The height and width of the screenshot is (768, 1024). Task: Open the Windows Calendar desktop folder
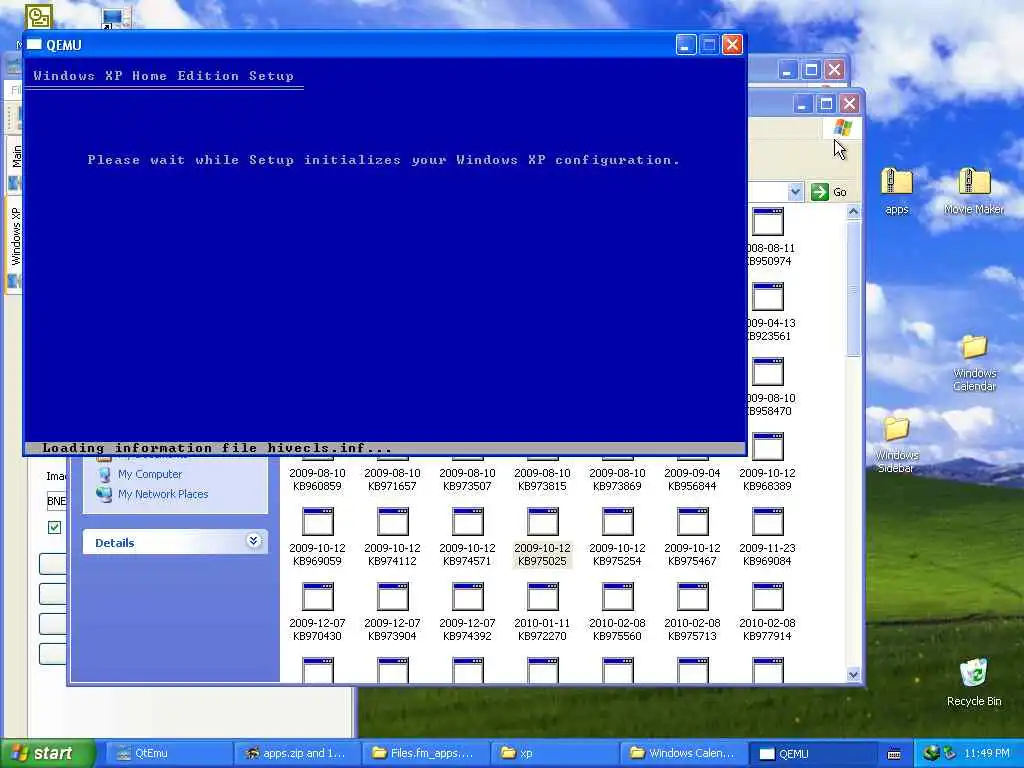pos(974,363)
